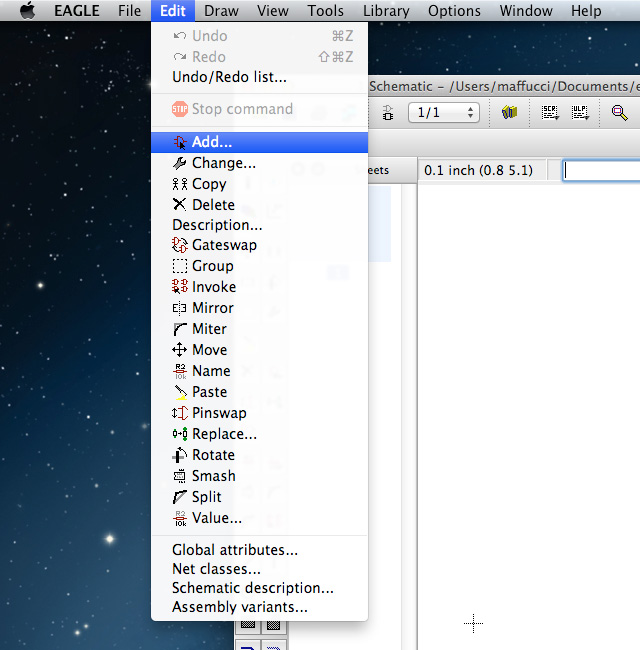Click Add... in the Edit menu
This screenshot has height=650, width=640.
(212, 142)
